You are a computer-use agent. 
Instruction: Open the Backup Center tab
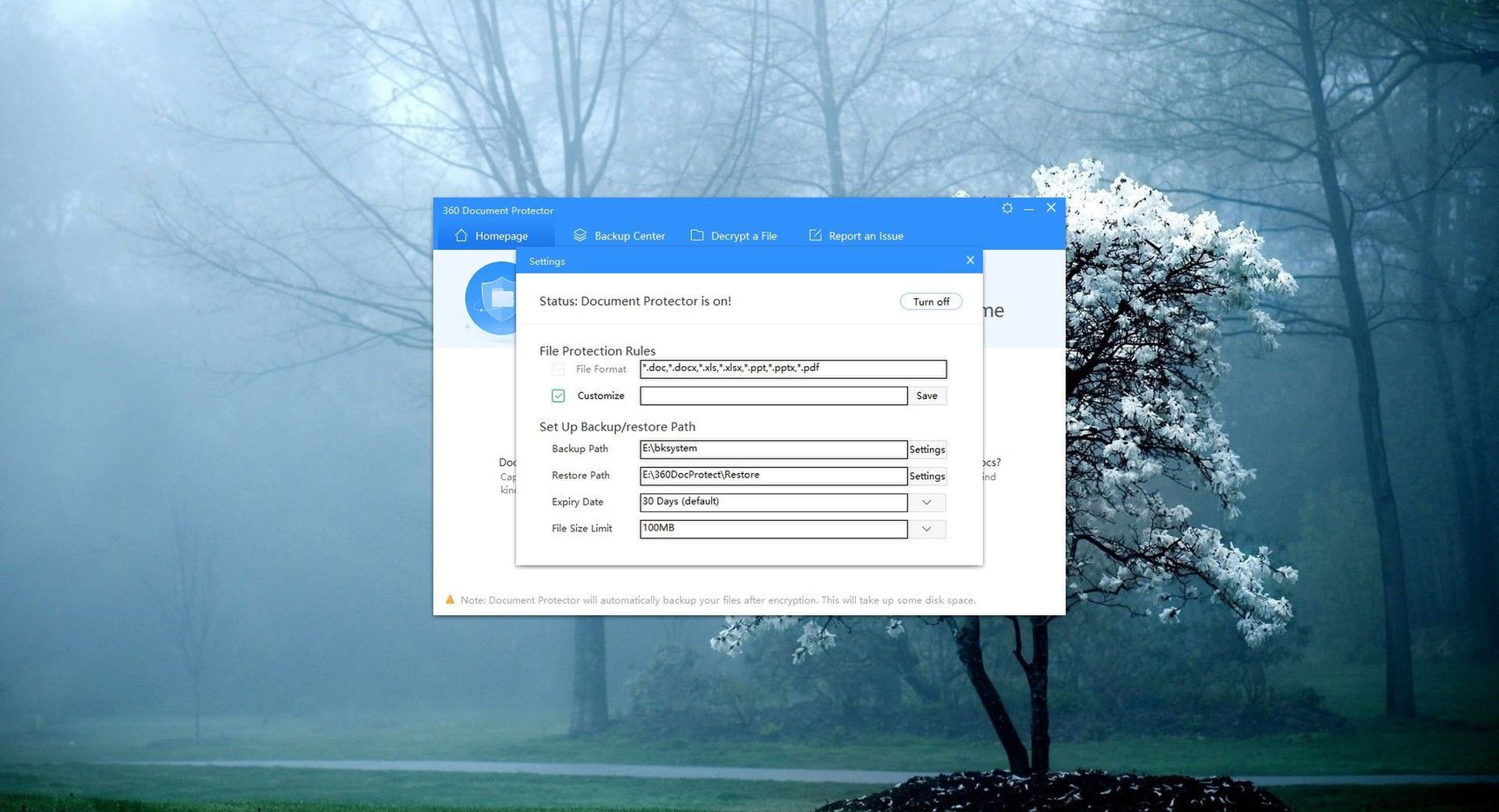point(620,236)
